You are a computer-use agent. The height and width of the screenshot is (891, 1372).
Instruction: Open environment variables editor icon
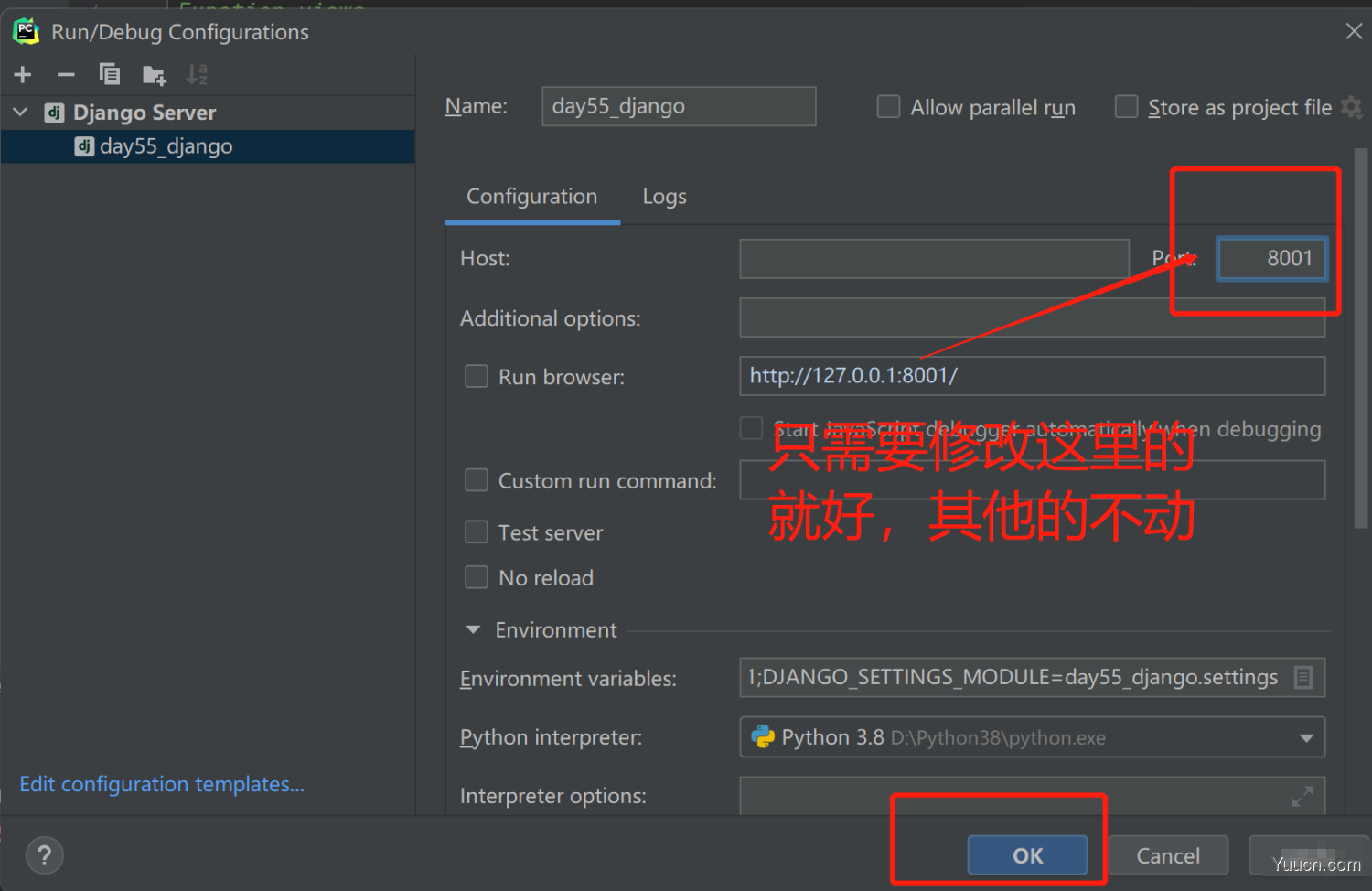pos(1303,678)
